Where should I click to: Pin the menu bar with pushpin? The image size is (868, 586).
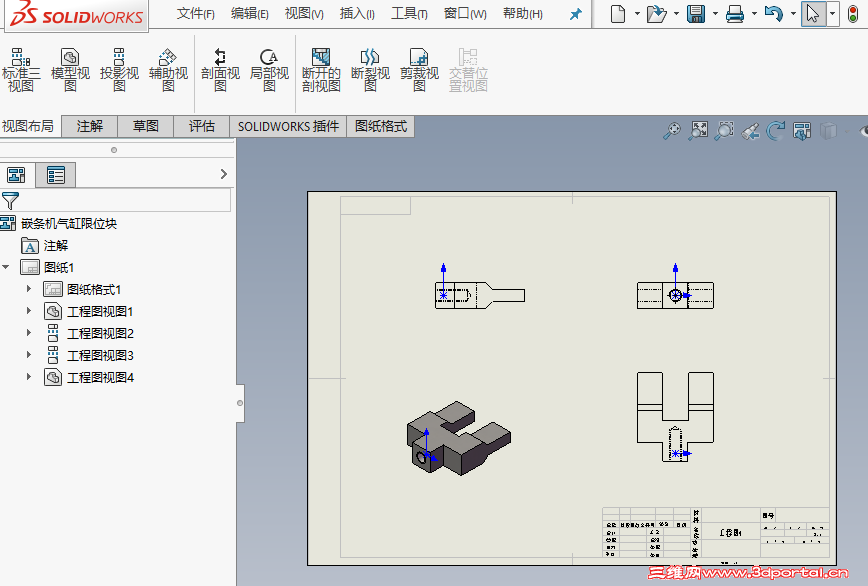click(576, 14)
